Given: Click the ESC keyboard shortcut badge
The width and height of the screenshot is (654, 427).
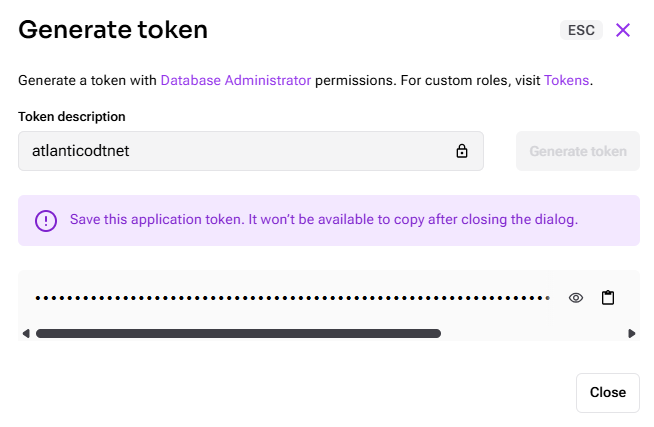Looking at the screenshot, I should 581,30.
